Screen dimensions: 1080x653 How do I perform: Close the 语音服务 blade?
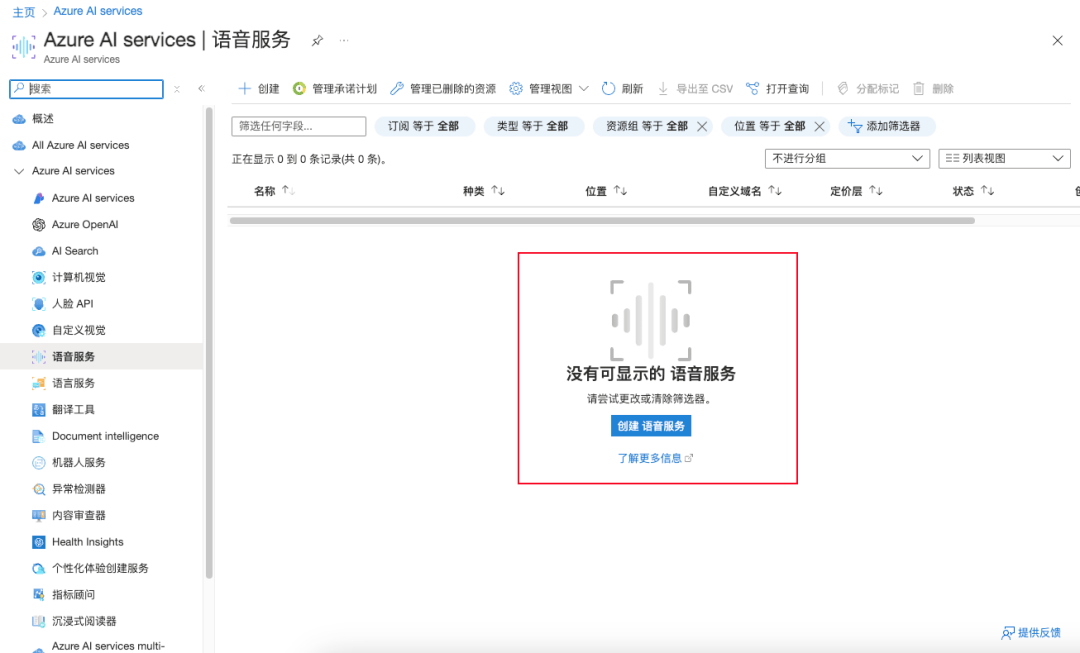[x=1057, y=41]
